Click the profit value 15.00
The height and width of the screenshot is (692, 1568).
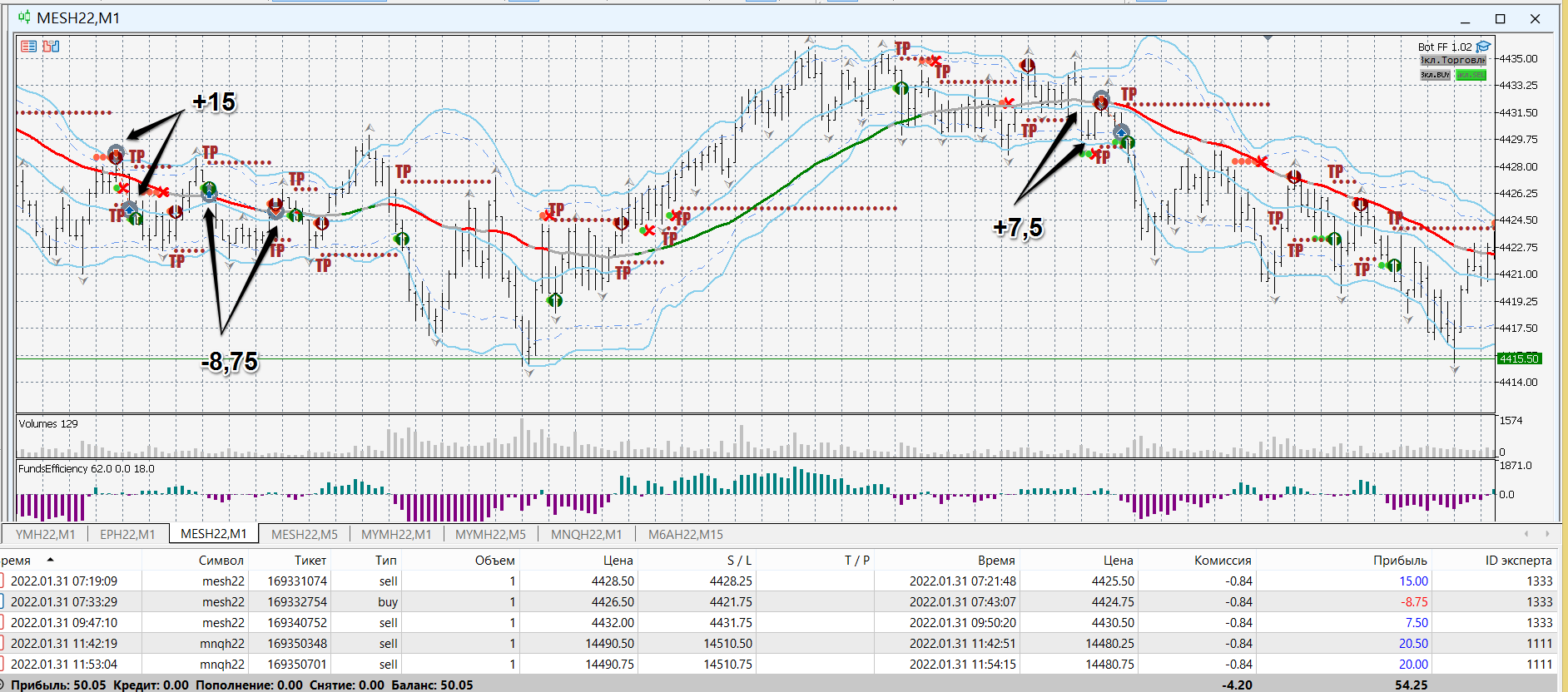coord(1413,581)
